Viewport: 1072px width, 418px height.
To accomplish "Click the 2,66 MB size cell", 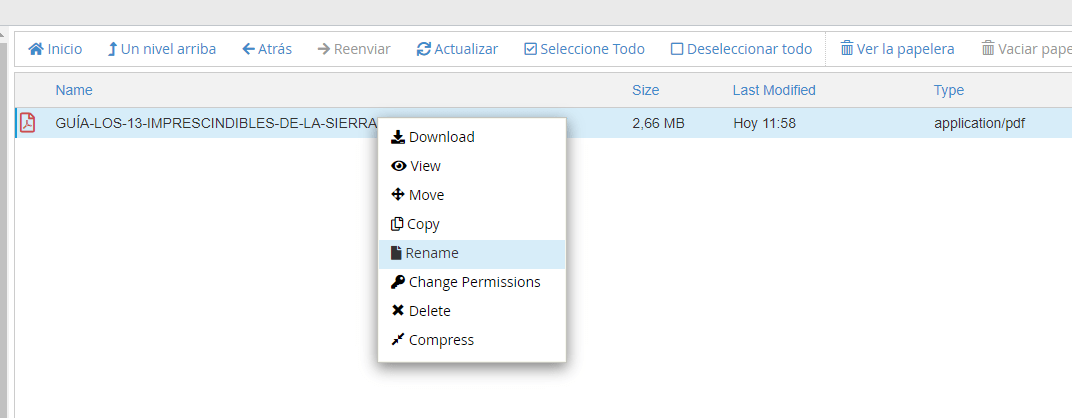I will click(658, 124).
